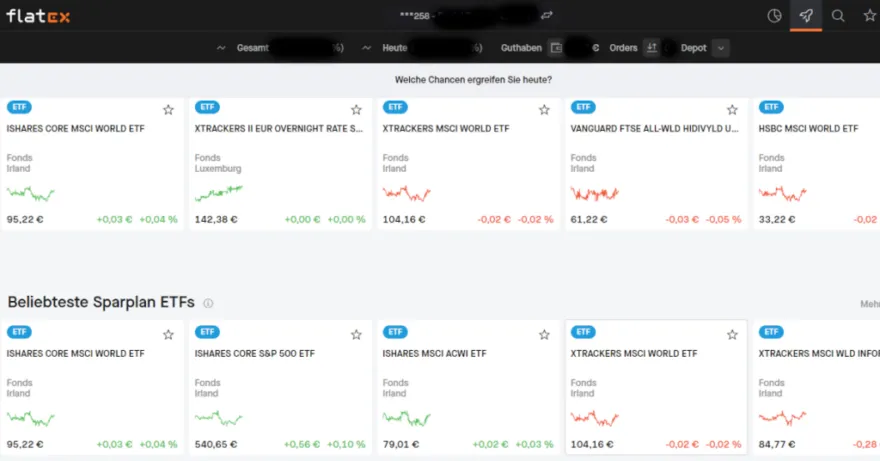Click the trend icon beside Heute
880x461 pixels.
(x=366, y=48)
